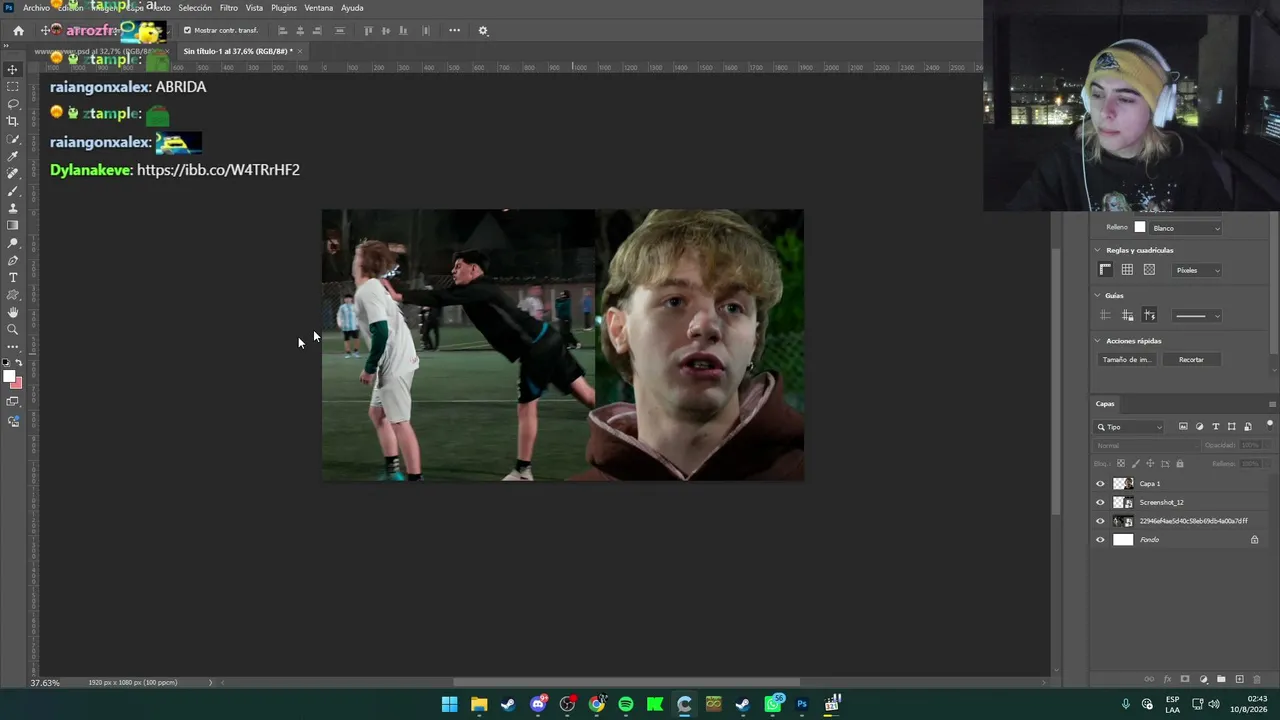Screen dimensions: 1280x720
Task: Open the Windows Start menu
Action: coord(450,704)
